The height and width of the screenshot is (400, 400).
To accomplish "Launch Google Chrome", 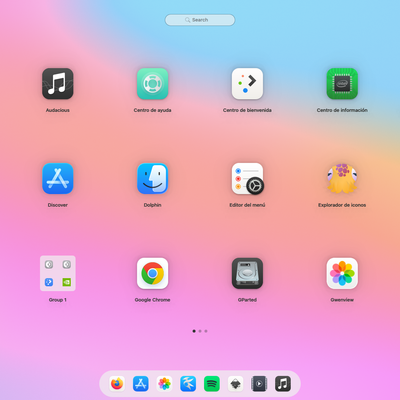I will click(x=152, y=273).
